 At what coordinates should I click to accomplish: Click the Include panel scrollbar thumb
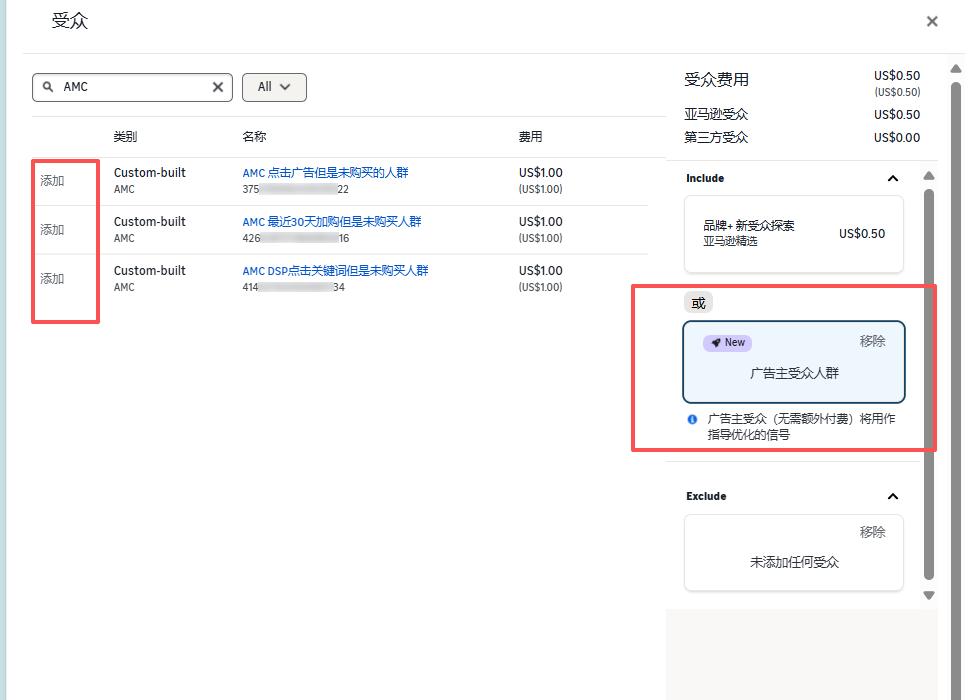[929, 385]
